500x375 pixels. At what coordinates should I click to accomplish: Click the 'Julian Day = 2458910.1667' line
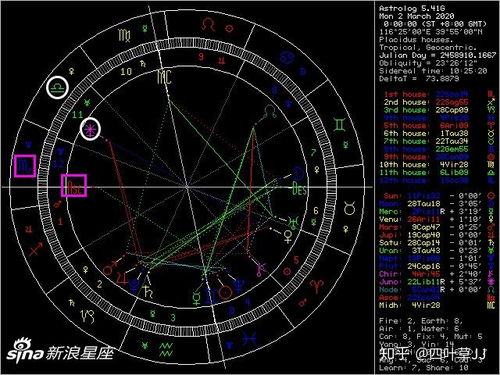[438, 55]
